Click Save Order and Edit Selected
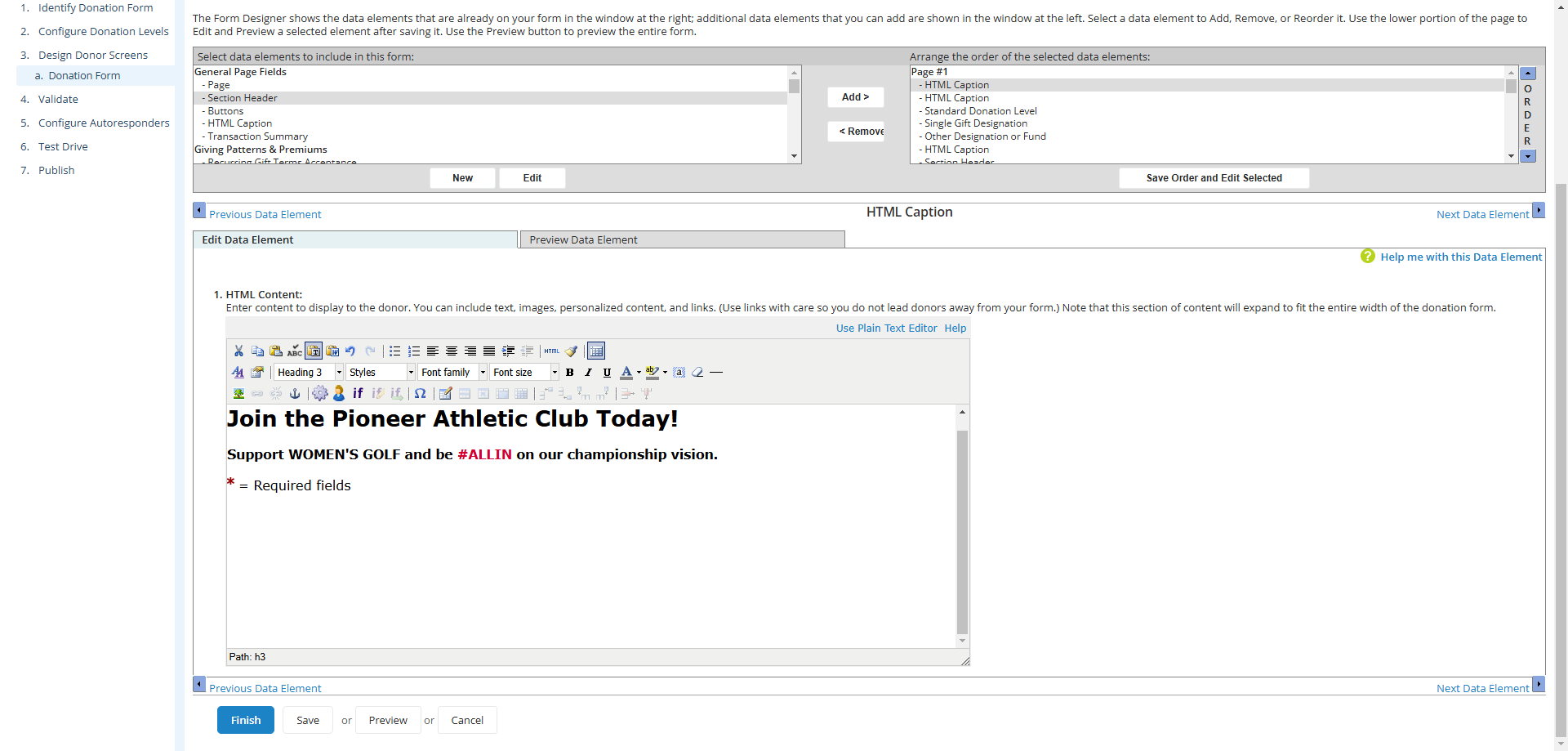The width and height of the screenshot is (1568, 751). pos(1214,177)
